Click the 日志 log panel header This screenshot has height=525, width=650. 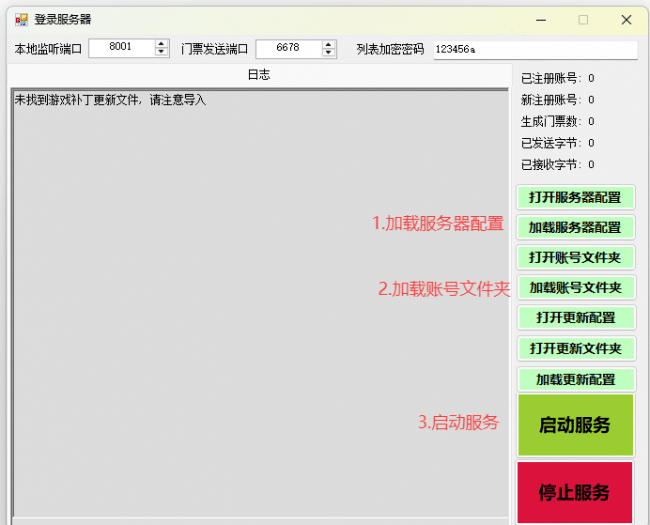point(258,75)
